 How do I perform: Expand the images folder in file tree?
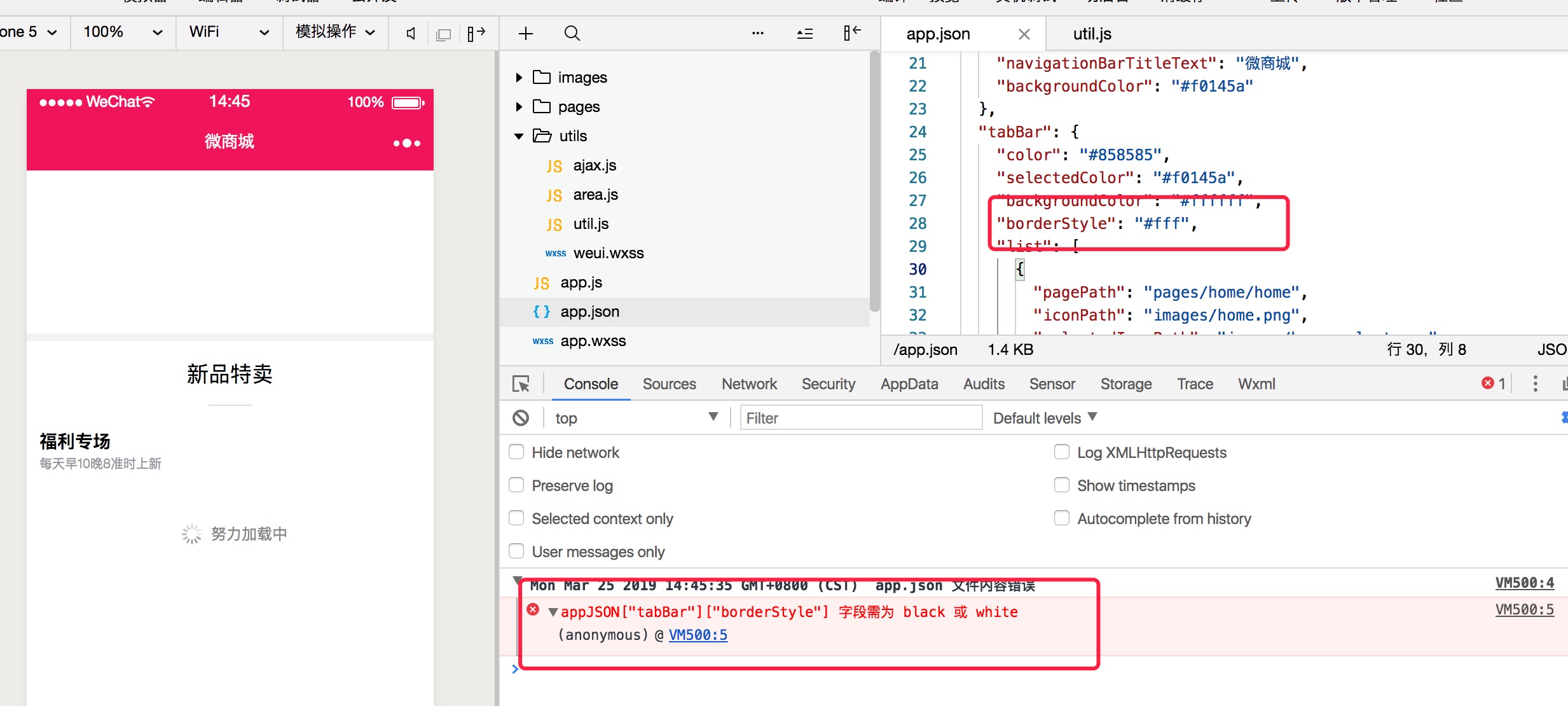pyautogui.click(x=520, y=77)
